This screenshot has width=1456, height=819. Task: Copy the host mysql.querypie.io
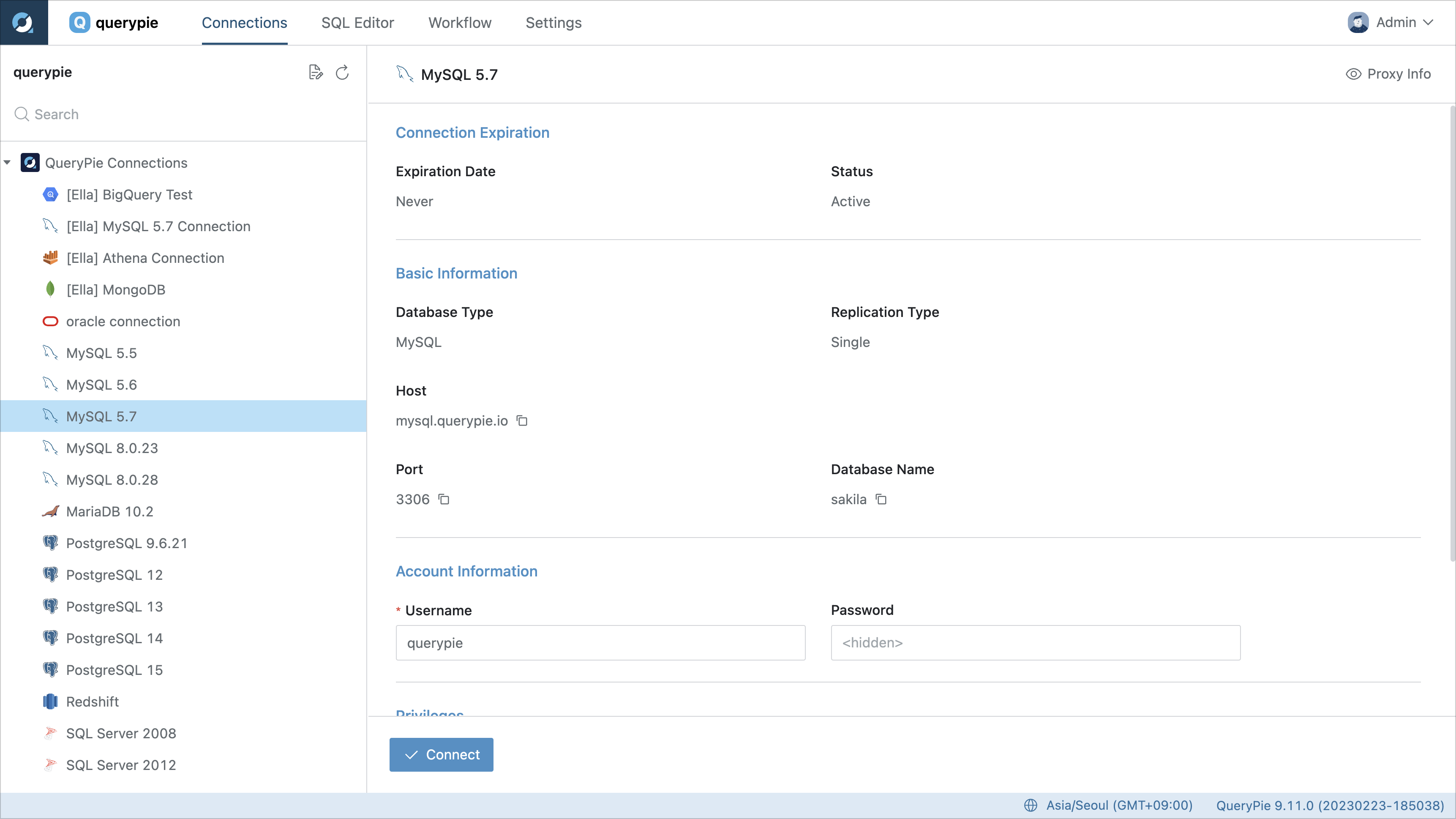pyautogui.click(x=522, y=420)
